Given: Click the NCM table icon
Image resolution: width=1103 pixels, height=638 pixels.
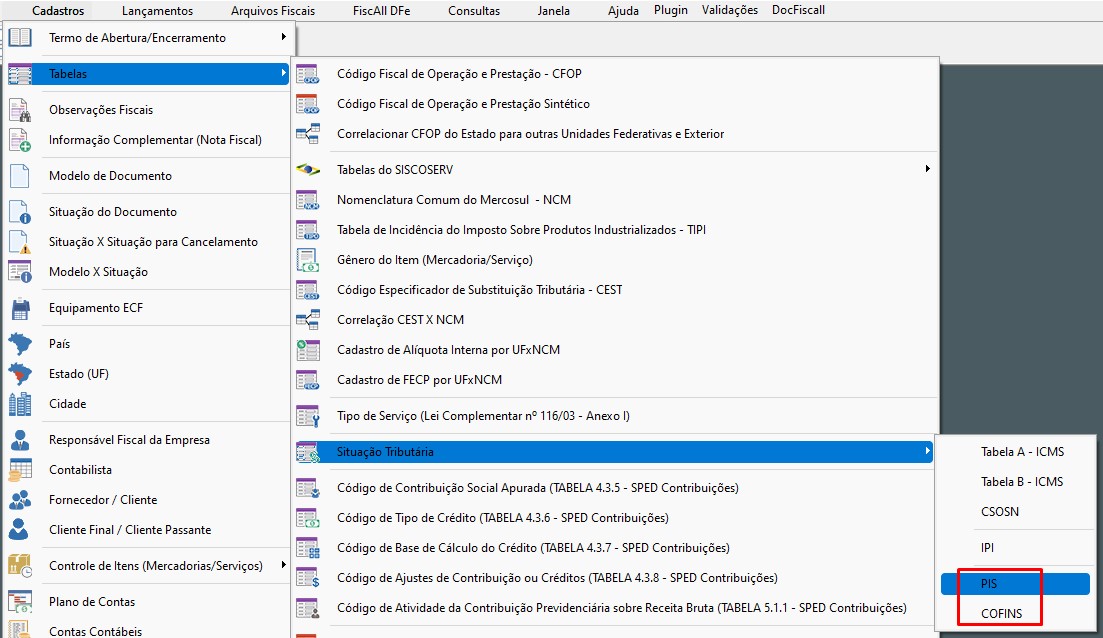Looking at the screenshot, I should 307,200.
